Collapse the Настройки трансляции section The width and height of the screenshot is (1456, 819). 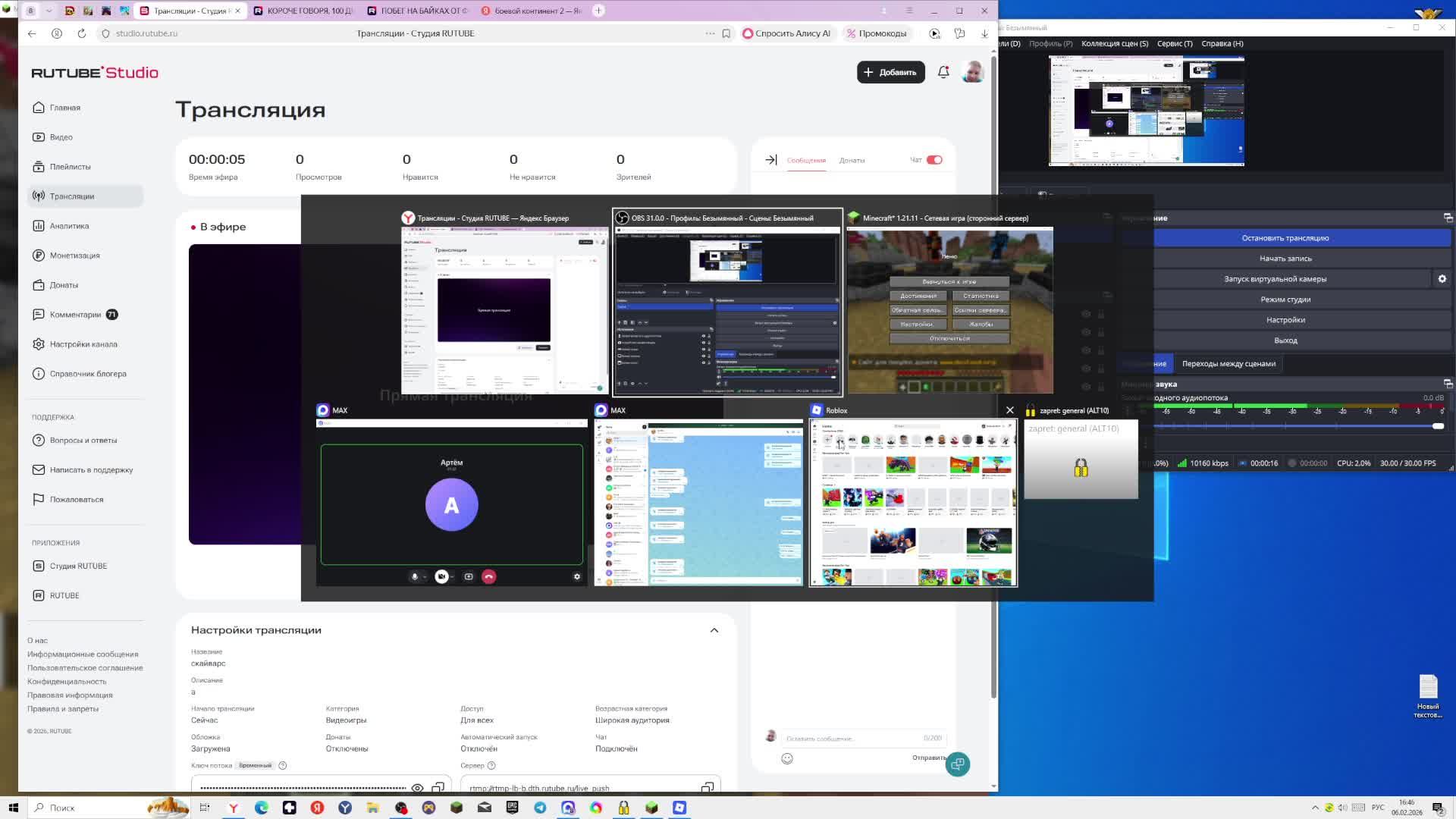click(x=714, y=630)
